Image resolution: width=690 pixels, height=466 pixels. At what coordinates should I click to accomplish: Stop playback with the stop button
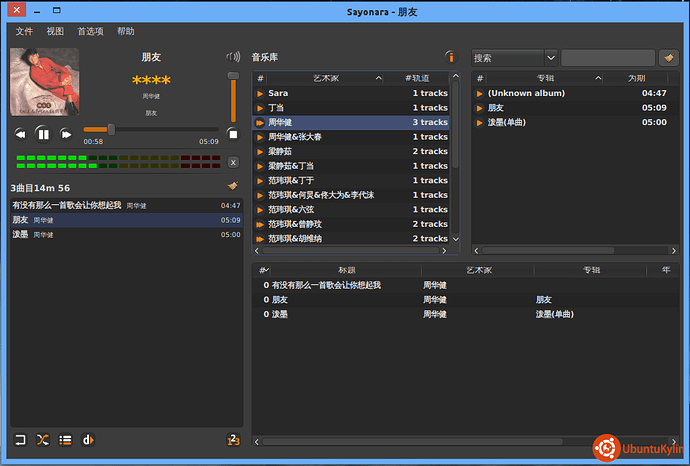click(x=233, y=134)
